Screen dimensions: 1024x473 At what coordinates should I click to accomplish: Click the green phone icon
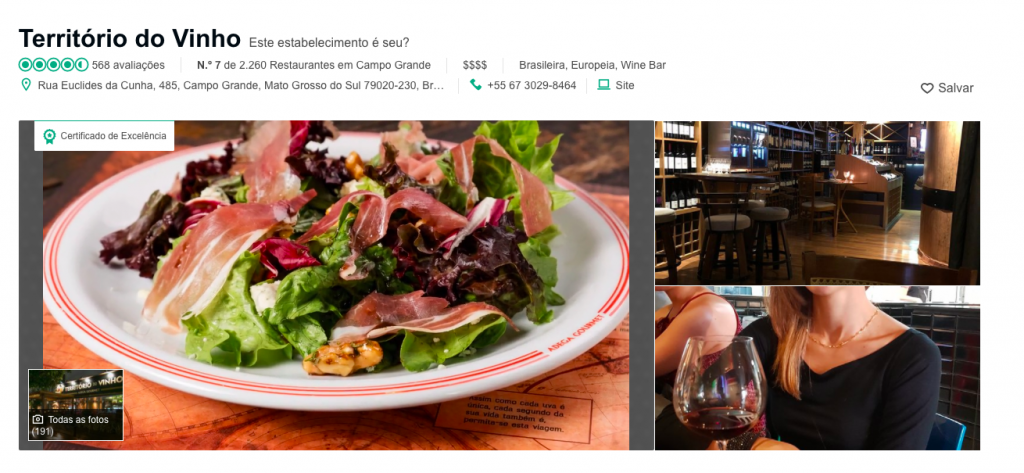coord(475,85)
